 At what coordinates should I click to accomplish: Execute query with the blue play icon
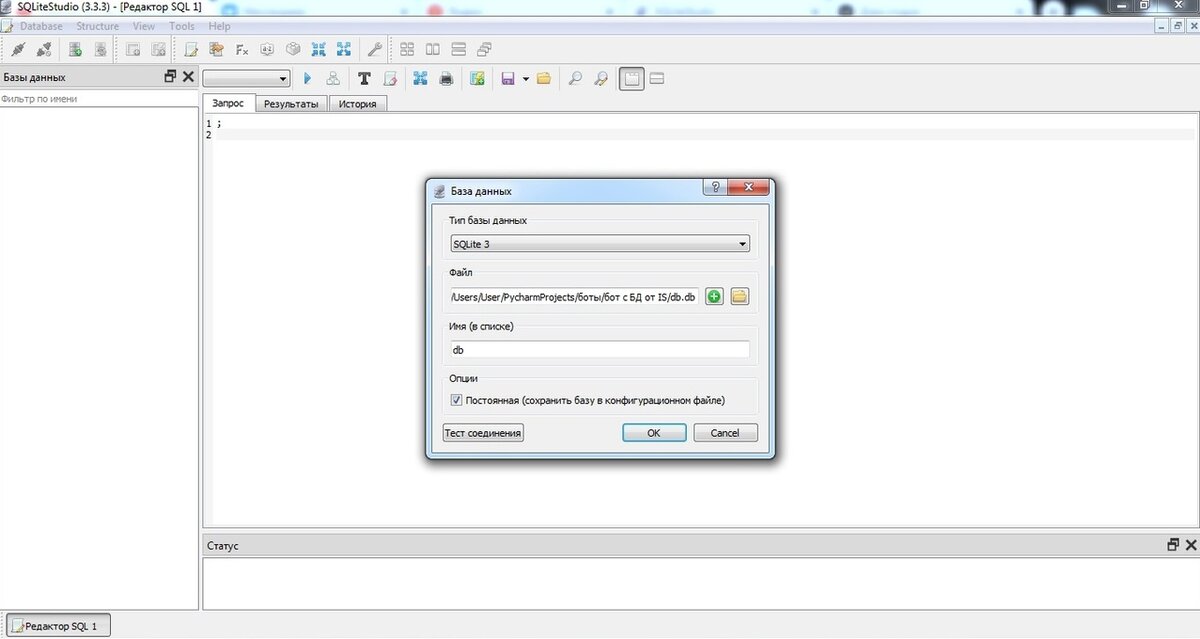(307, 78)
